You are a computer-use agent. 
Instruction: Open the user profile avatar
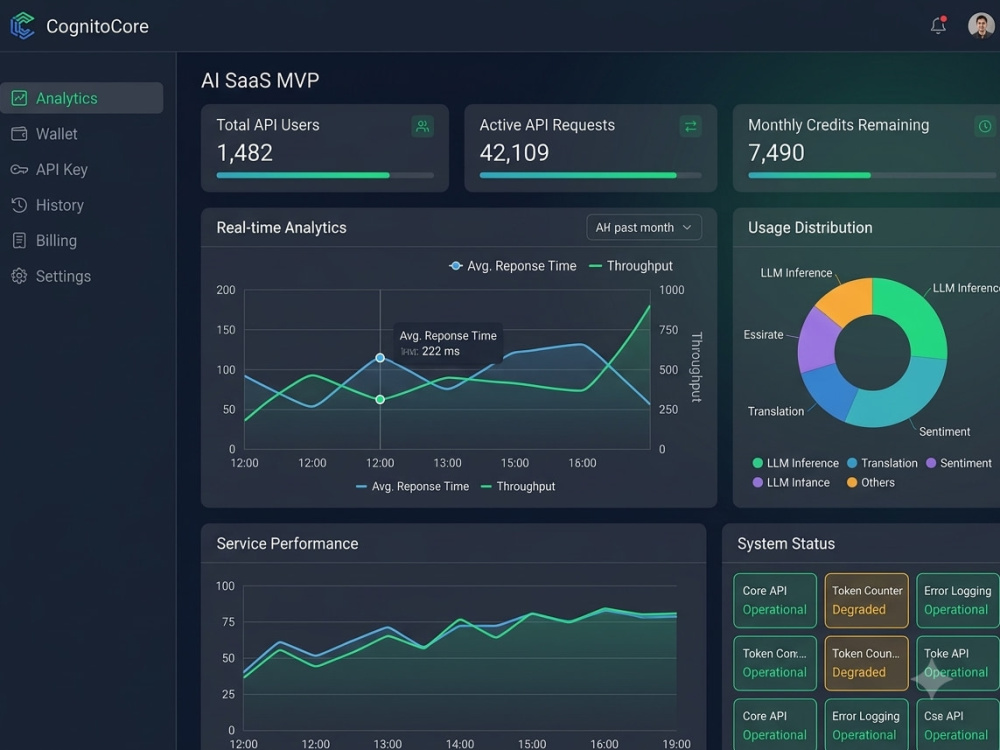tap(981, 26)
